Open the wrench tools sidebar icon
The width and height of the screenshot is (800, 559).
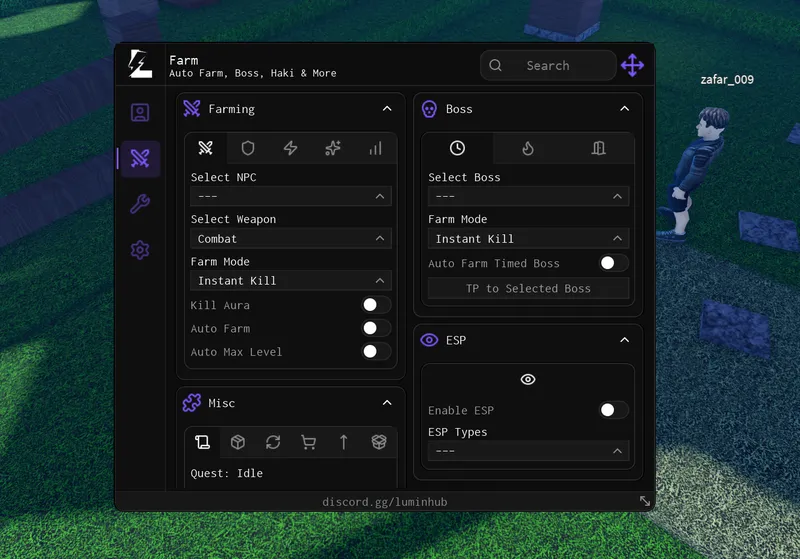[x=140, y=204]
